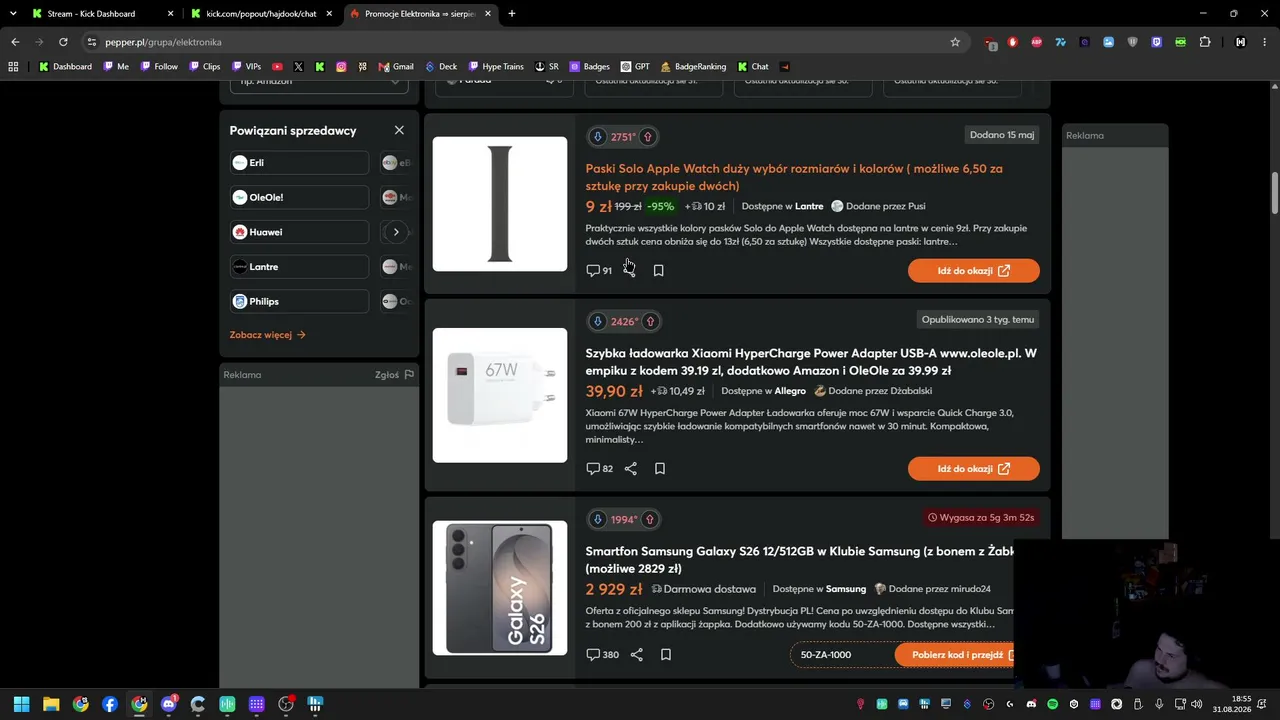
Task: Open a new browser tab
Action: 512,14
